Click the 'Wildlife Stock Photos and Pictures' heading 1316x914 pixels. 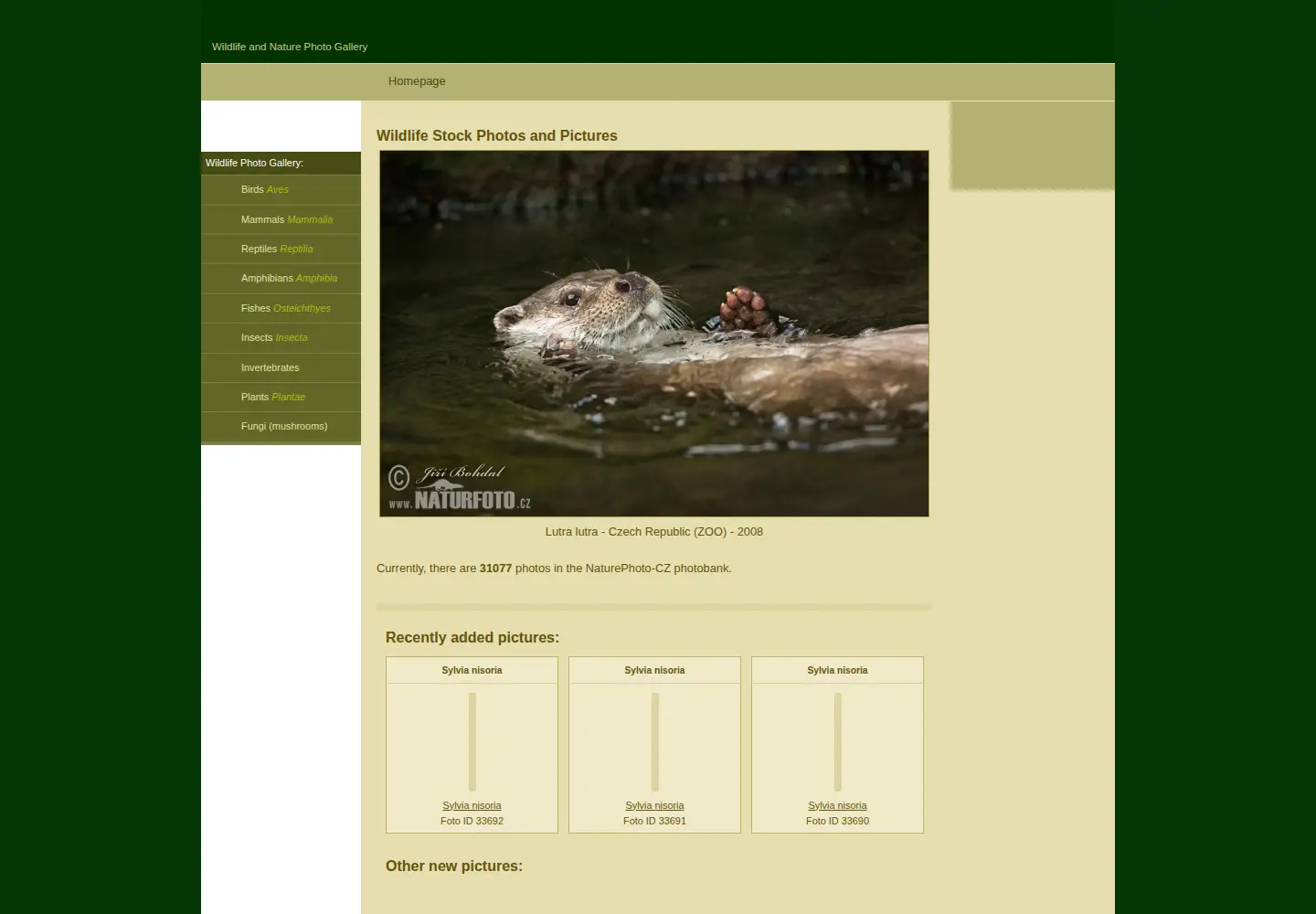pos(497,135)
